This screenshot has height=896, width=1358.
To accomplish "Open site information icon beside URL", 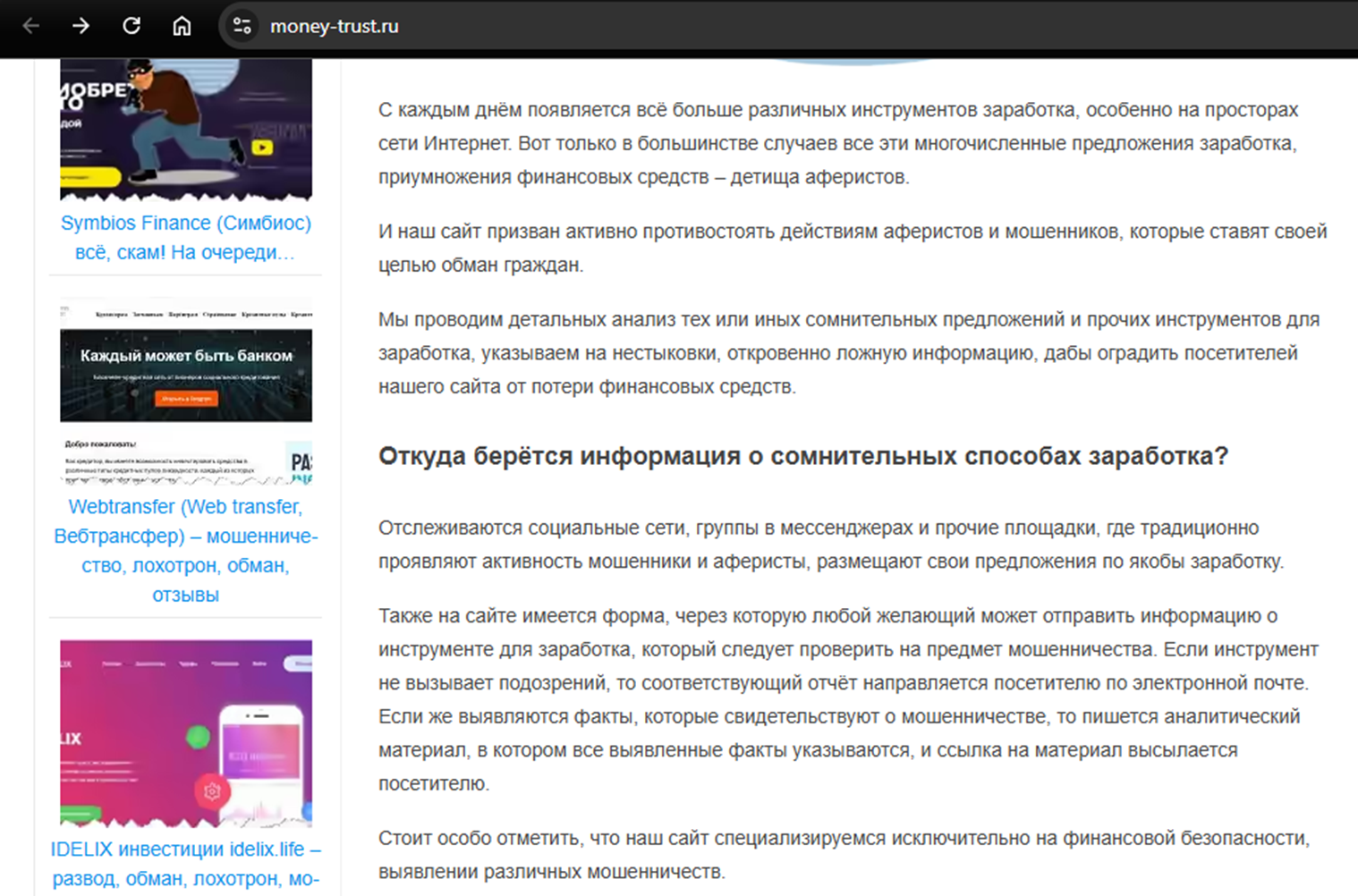I will [x=242, y=26].
